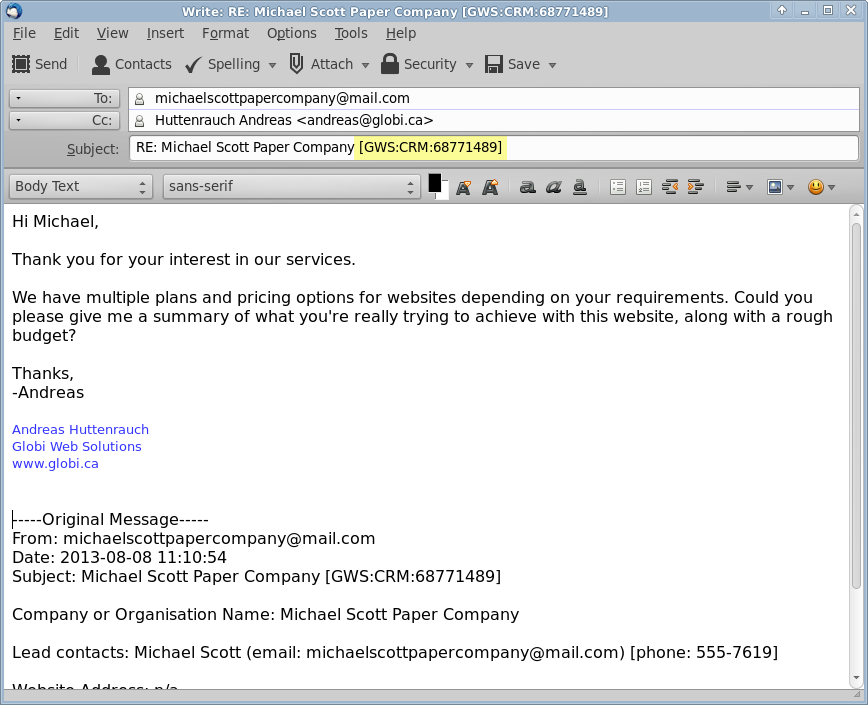This screenshot has height=705, width=868.
Task: Attach a file using the Attach button
Action: click(321, 64)
